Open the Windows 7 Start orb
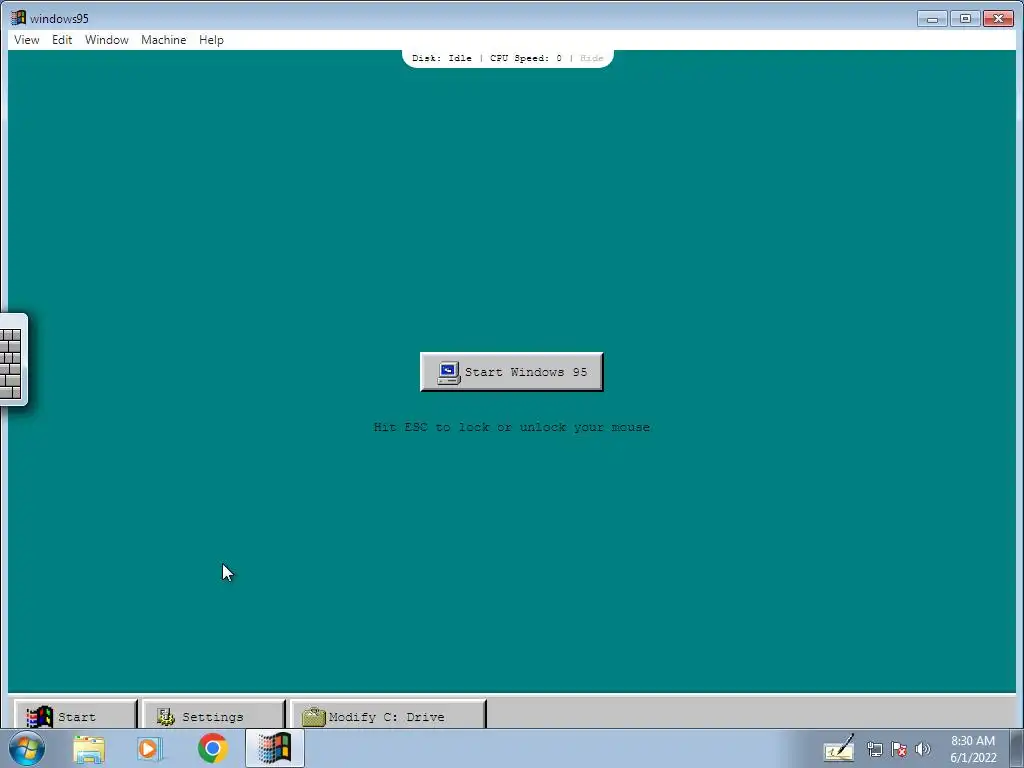 (x=27, y=748)
